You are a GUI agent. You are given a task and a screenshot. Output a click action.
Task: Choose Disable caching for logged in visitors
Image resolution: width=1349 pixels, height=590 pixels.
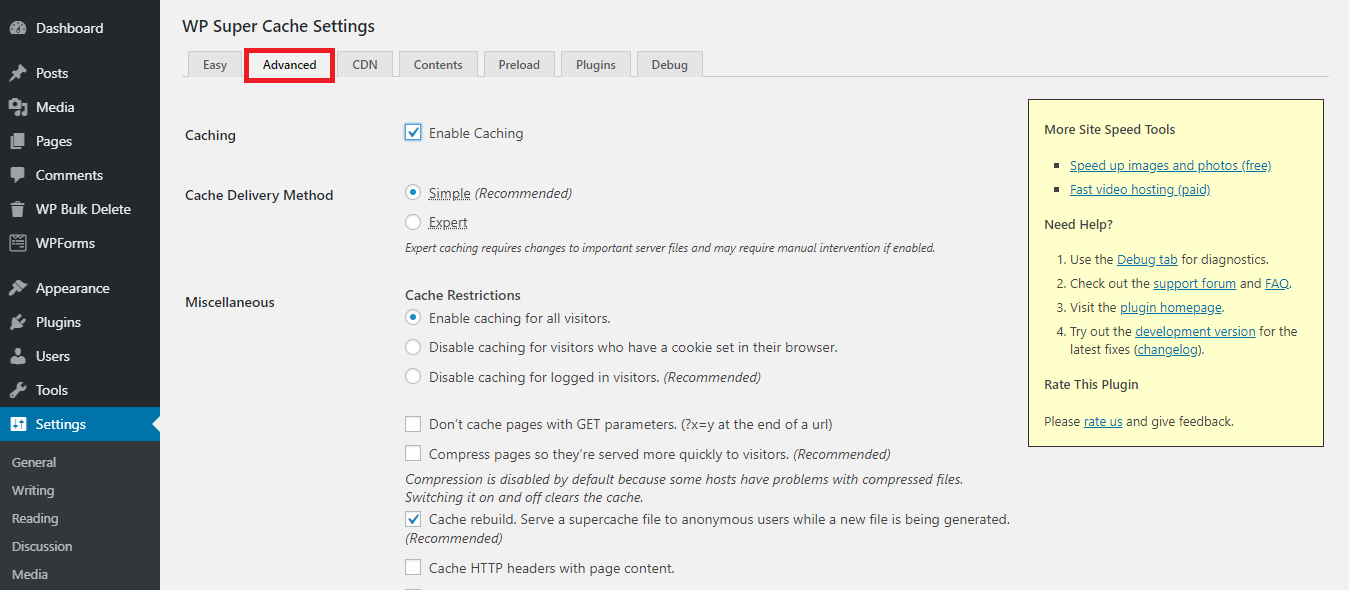pos(413,377)
